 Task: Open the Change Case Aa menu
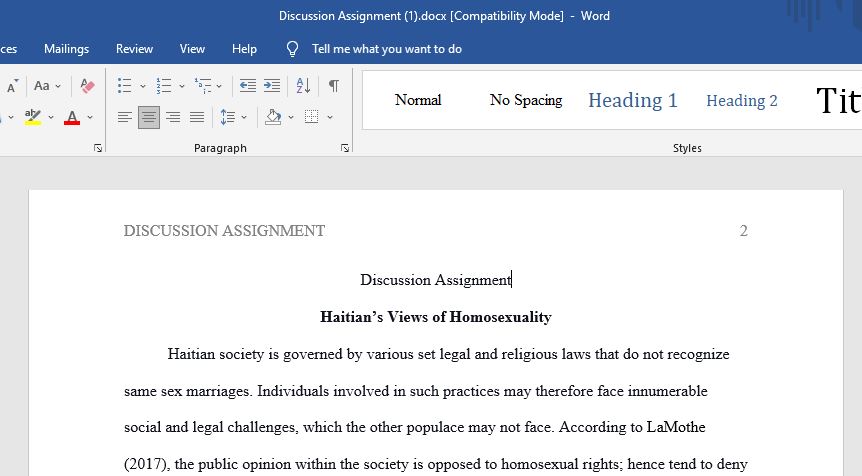click(x=47, y=86)
